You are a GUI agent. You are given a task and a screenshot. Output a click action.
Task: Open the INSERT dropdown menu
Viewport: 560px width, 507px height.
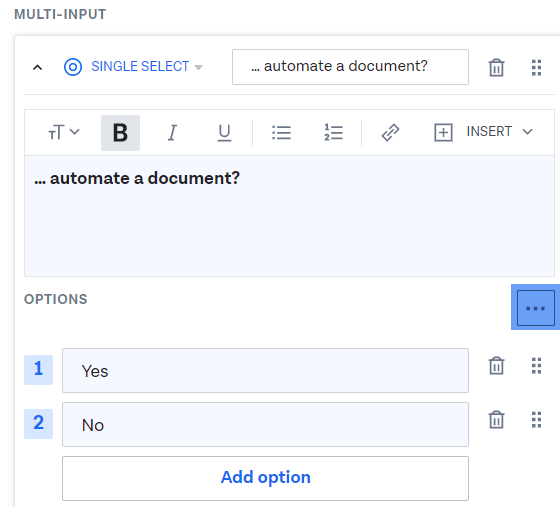[x=483, y=132]
